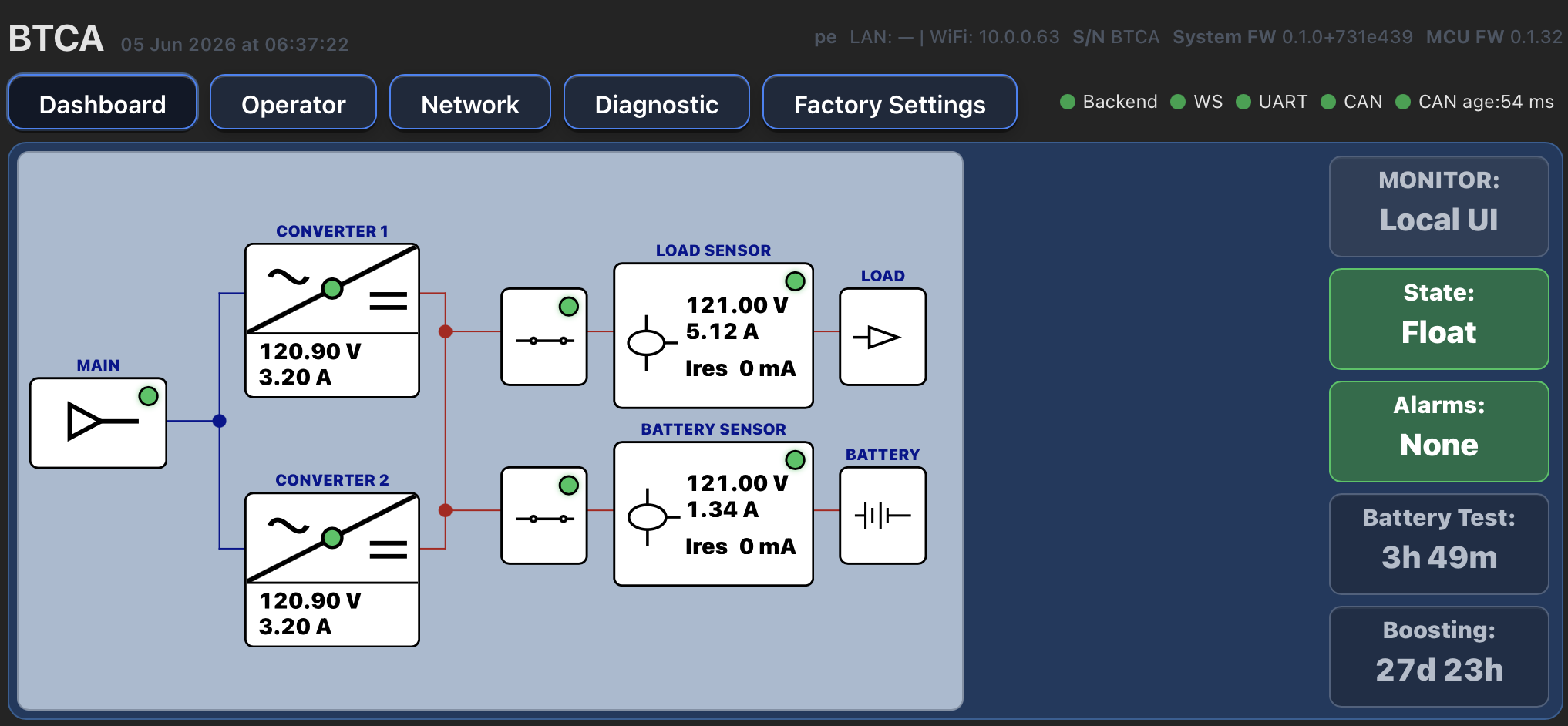Click the MAIN label
This screenshot has width=1568, height=726.
[x=98, y=365]
